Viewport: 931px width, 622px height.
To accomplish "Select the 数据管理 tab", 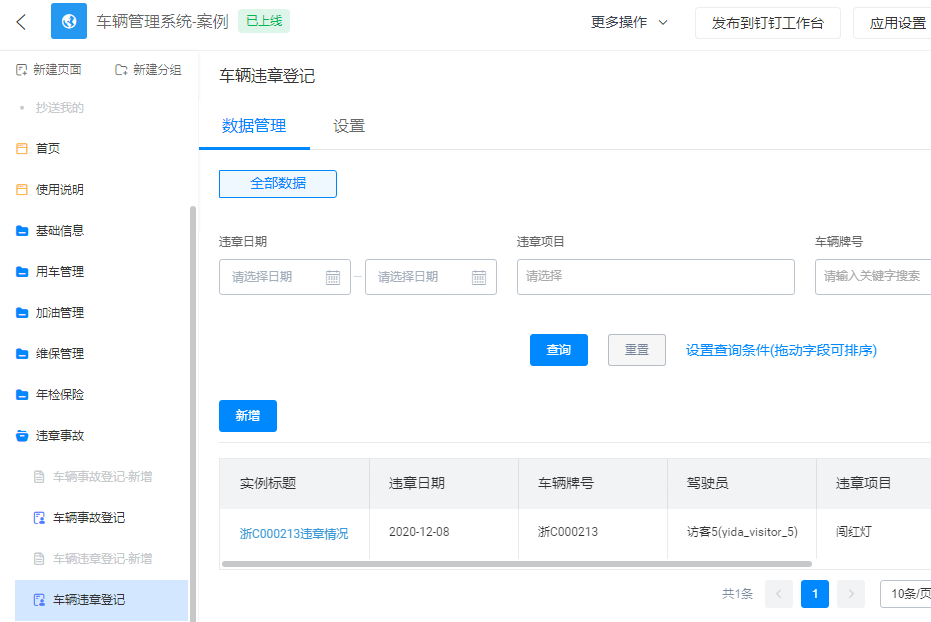I will (254, 126).
